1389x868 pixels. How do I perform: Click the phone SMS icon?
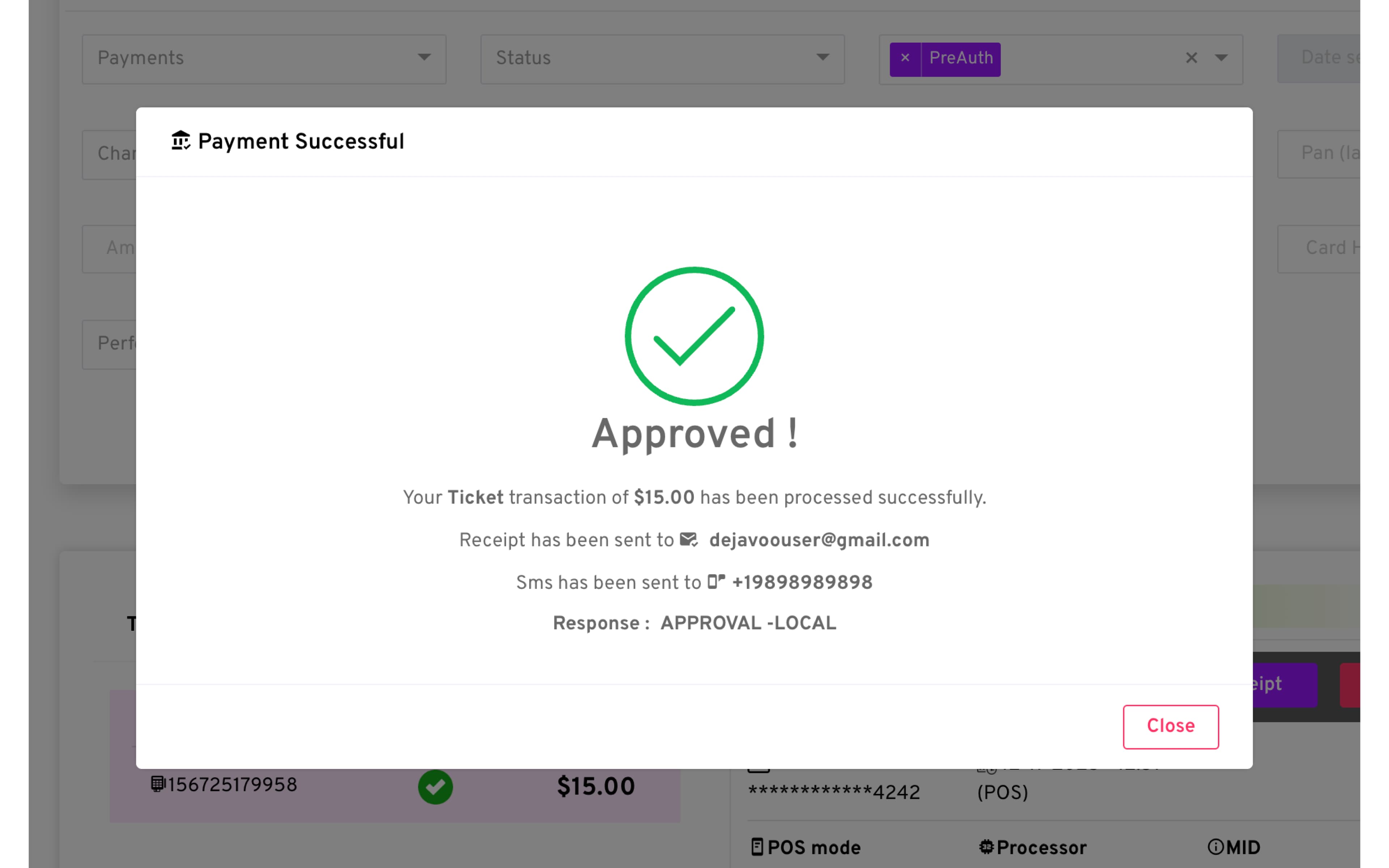click(716, 582)
